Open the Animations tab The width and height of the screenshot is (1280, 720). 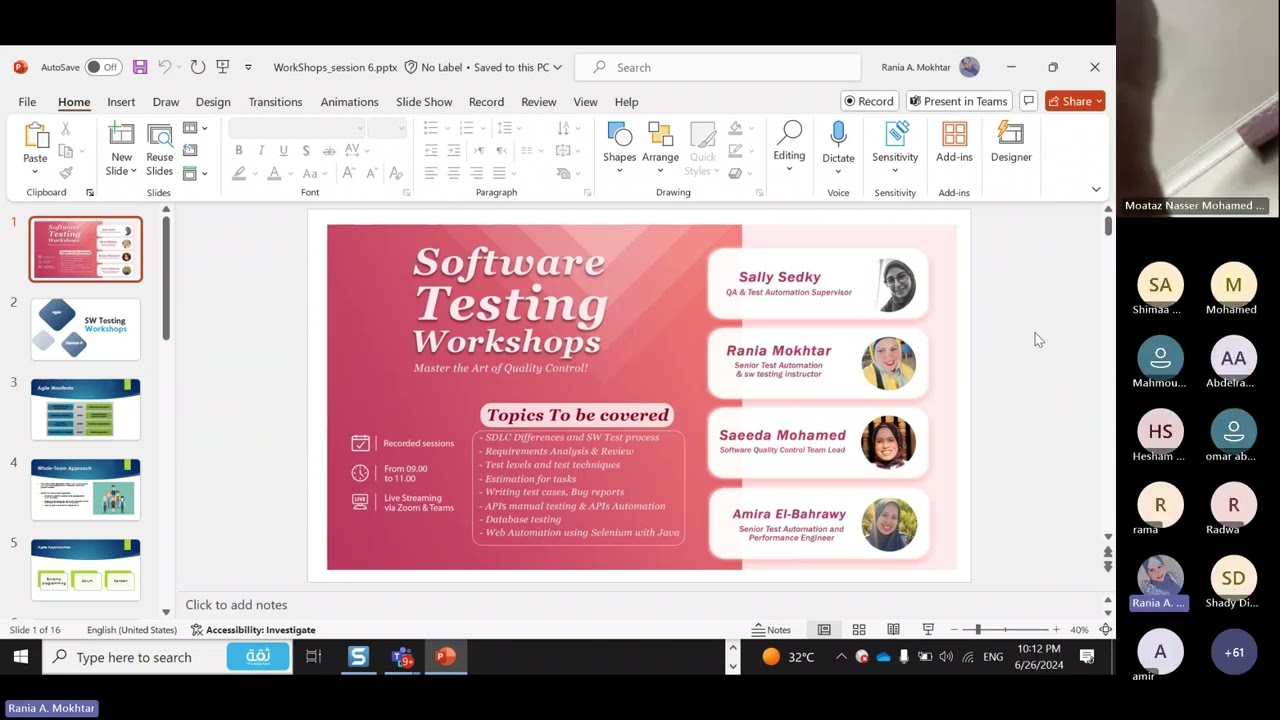[349, 102]
